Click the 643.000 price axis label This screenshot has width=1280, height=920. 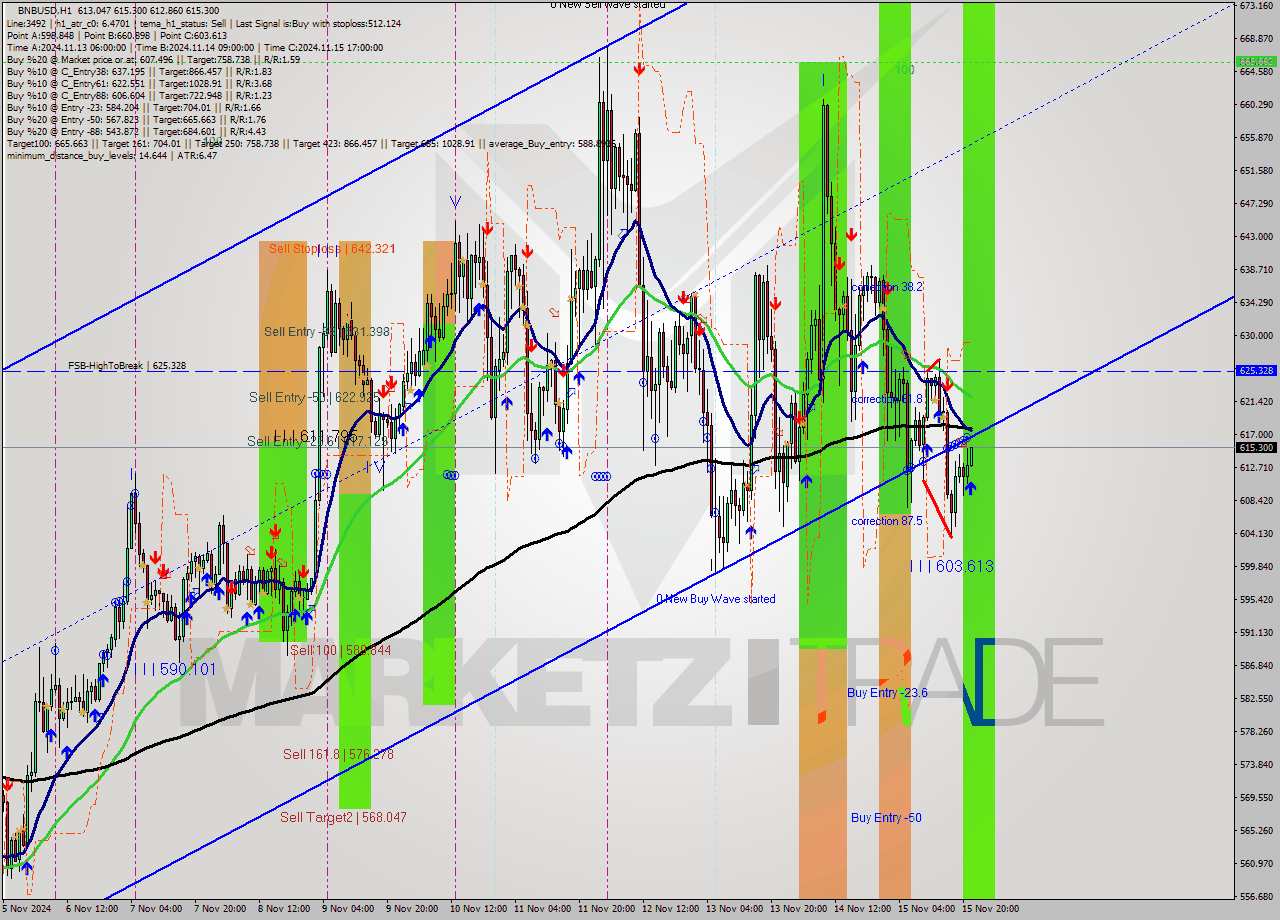pyautogui.click(x=1256, y=236)
